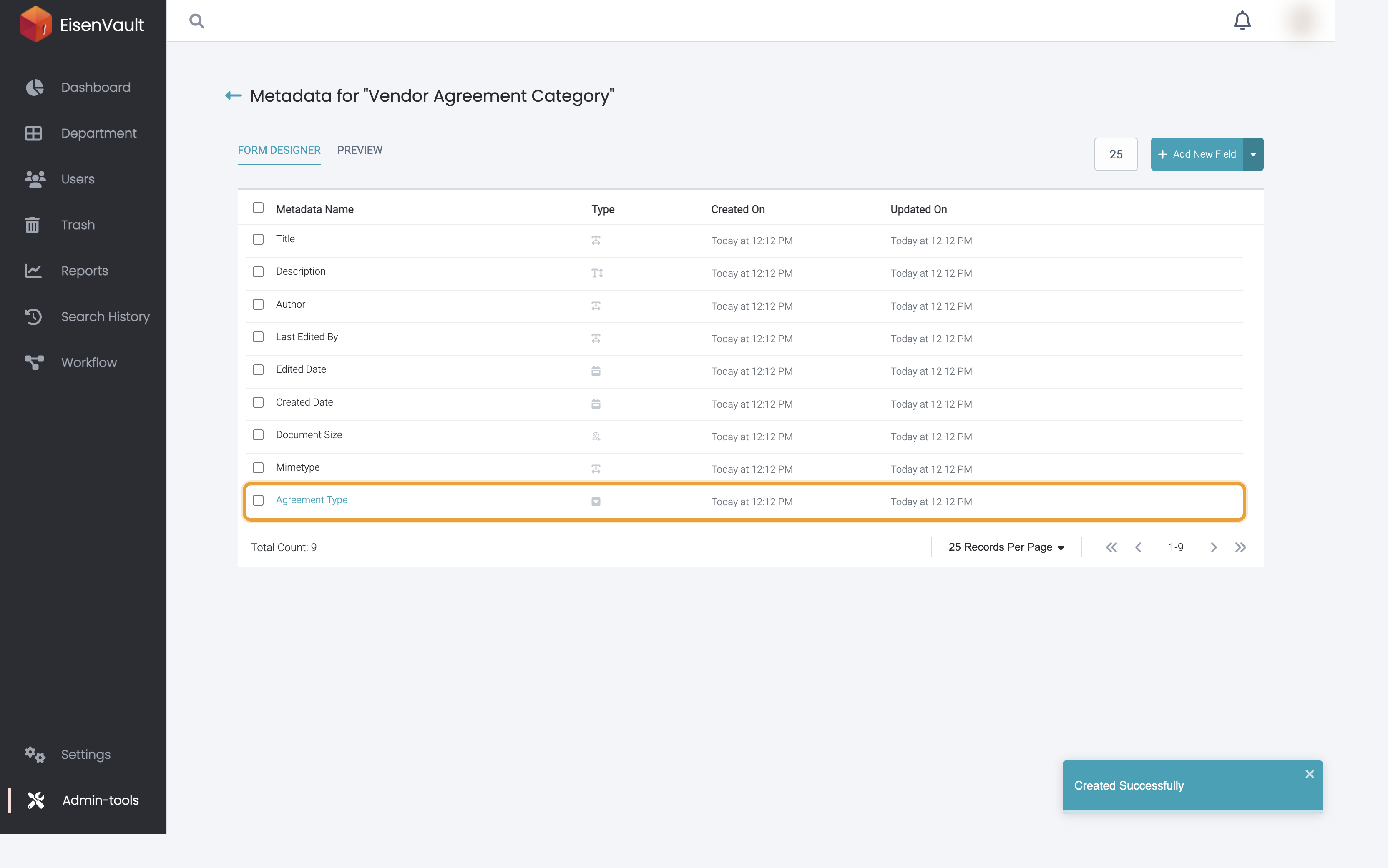
Task: Check the Document Size row checkbox
Action: pyautogui.click(x=259, y=435)
